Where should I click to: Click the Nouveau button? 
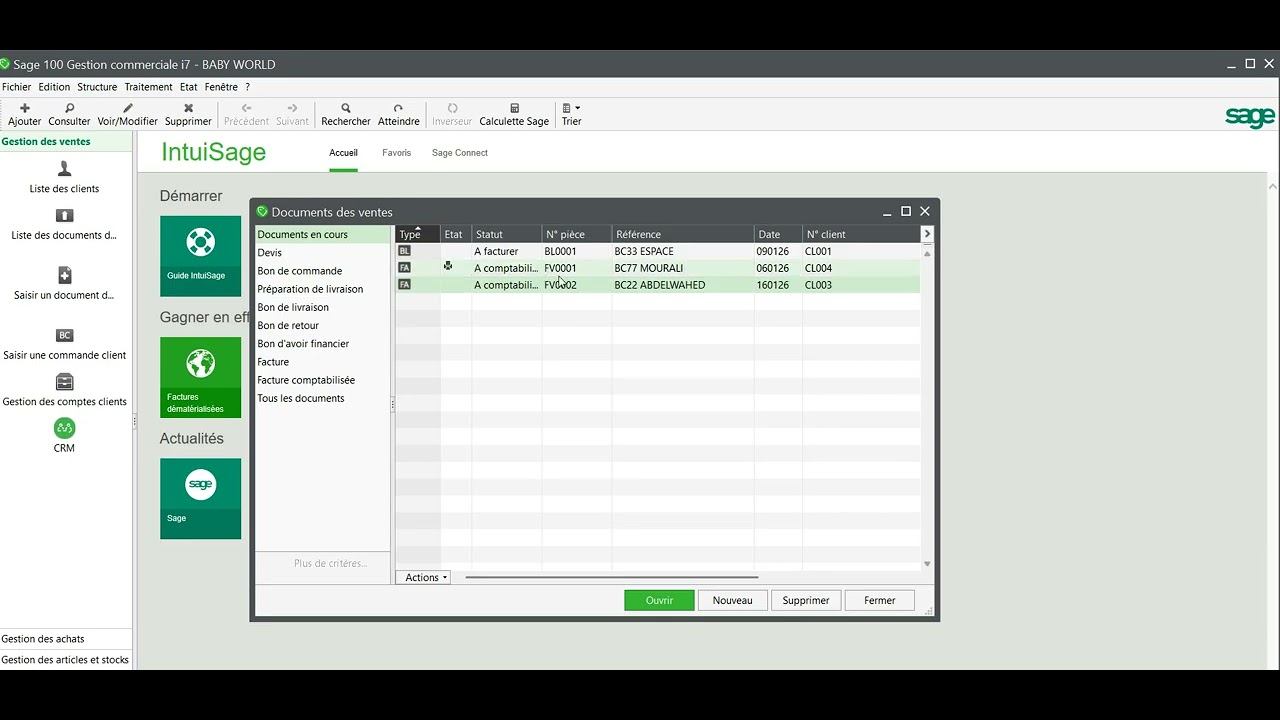click(732, 600)
